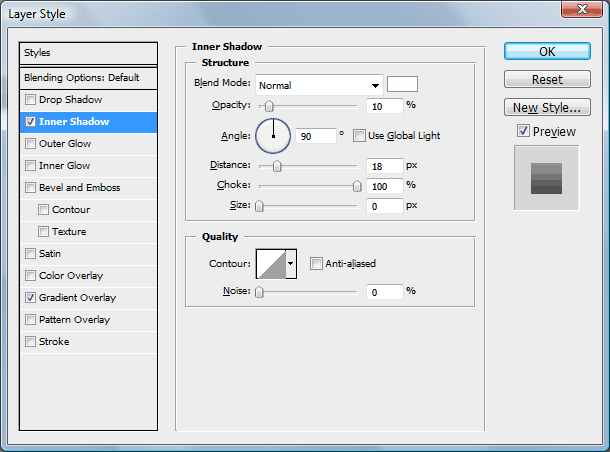This screenshot has height=452, width=610.
Task: Expand the Contour picker arrow
Action: (291, 264)
